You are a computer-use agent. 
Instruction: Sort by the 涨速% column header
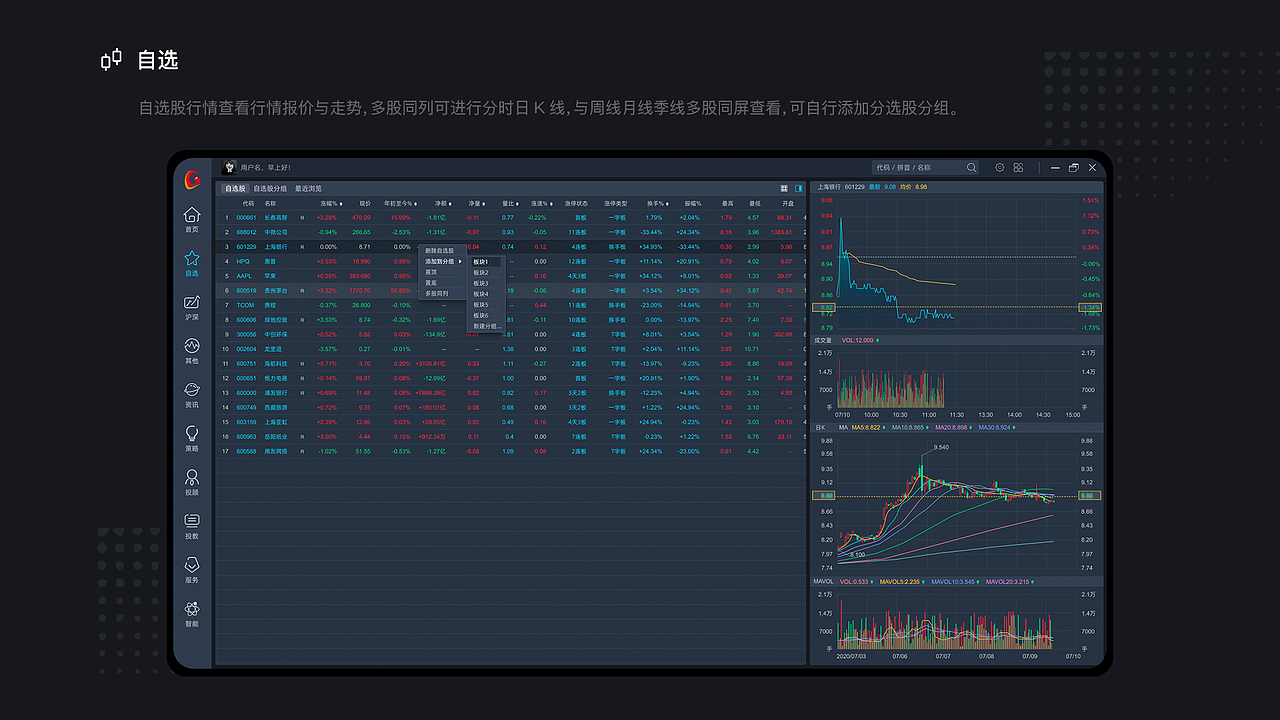(540, 203)
